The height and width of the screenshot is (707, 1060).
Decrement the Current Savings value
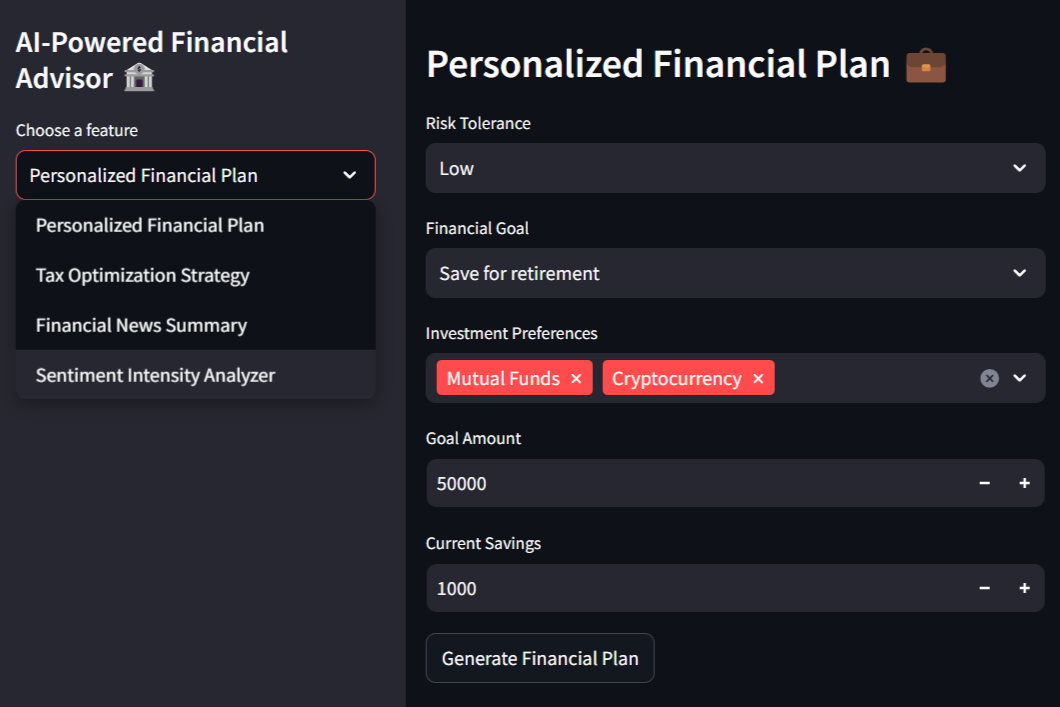coord(984,589)
